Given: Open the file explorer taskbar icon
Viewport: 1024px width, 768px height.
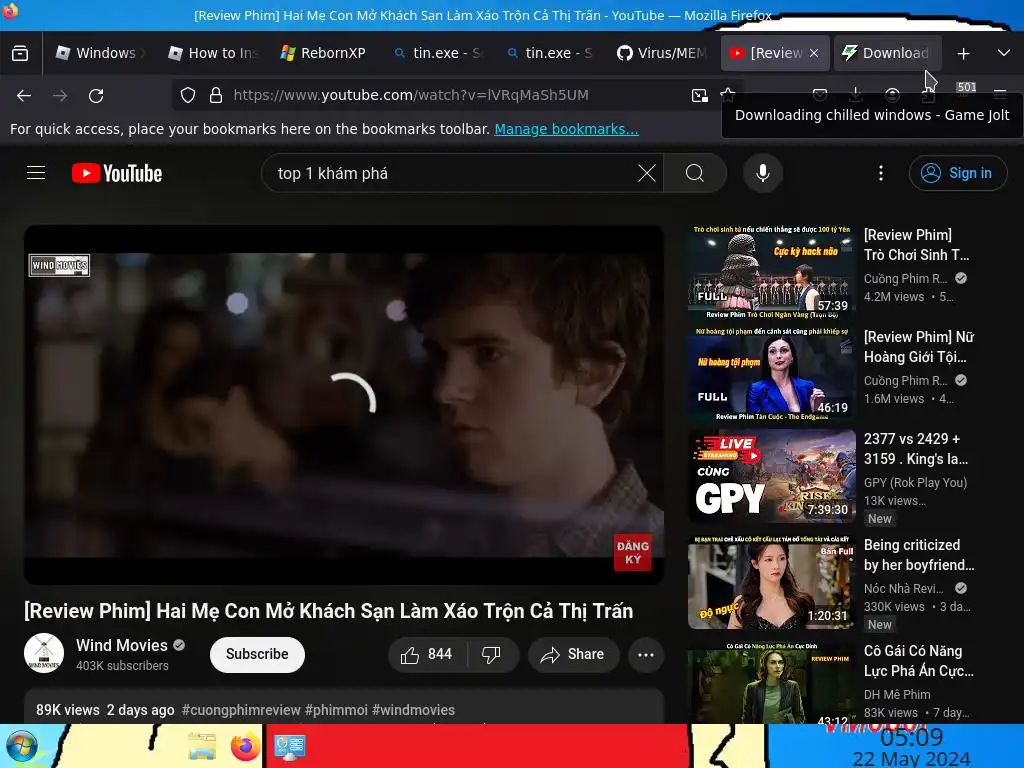Looking at the screenshot, I should (x=202, y=746).
